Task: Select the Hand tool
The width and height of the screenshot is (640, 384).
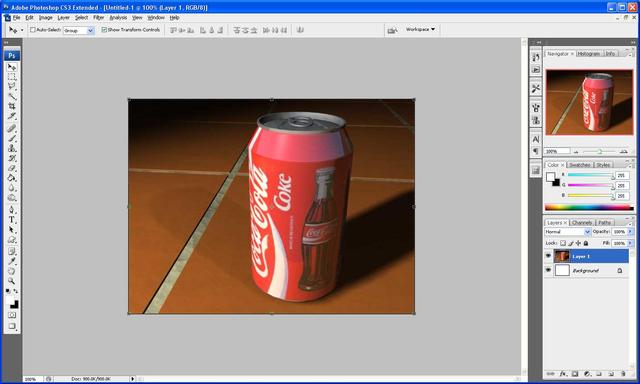Action: tap(12, 271)
